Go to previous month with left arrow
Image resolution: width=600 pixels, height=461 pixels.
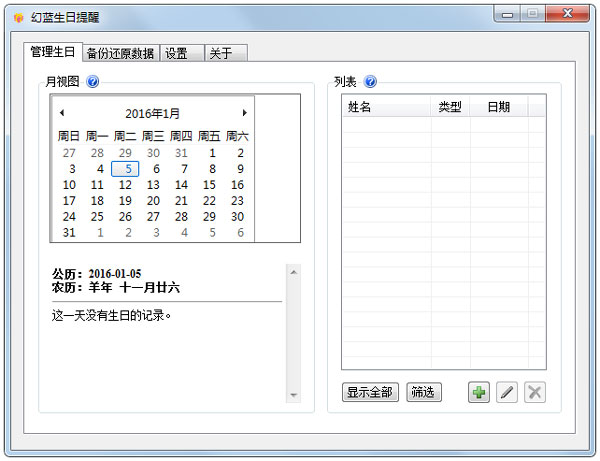pyautogui.click(x=62, y=114)
